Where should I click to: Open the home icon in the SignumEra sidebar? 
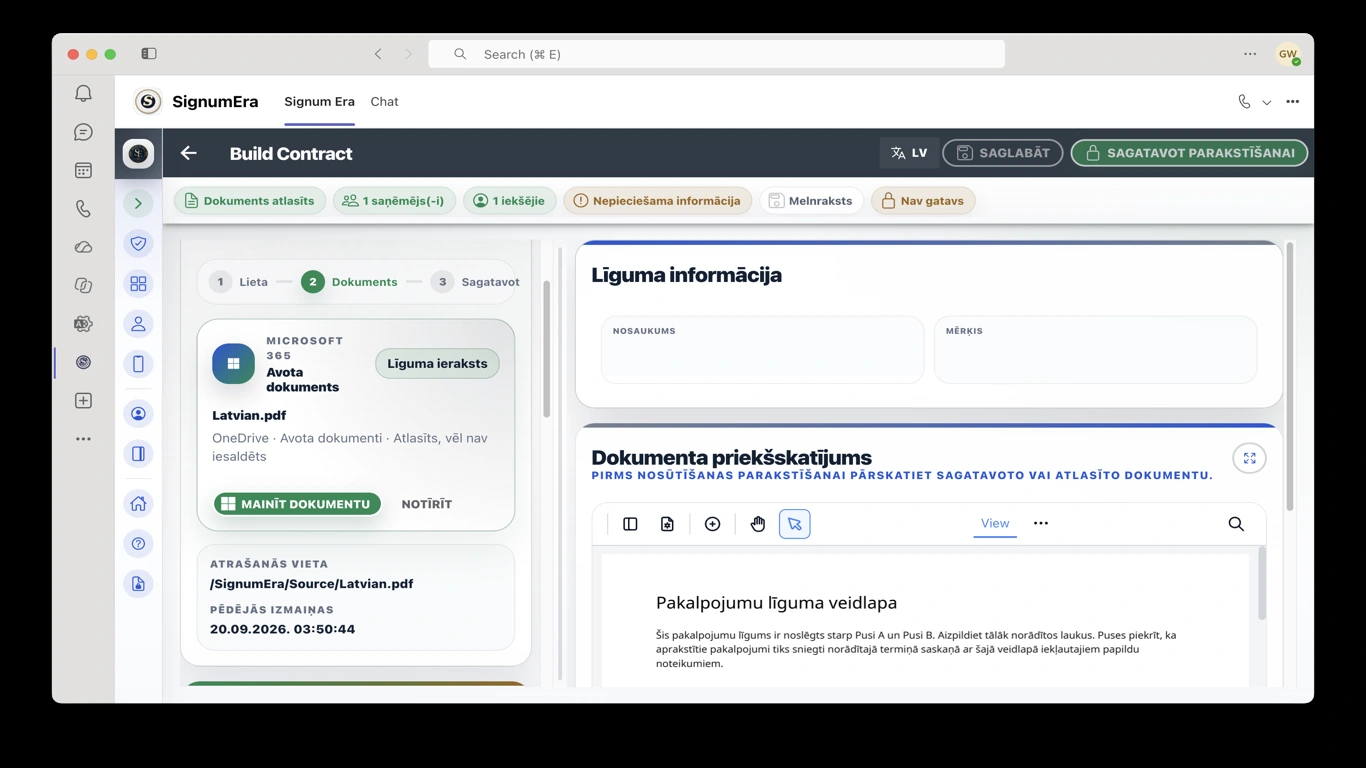pos(138,504)
